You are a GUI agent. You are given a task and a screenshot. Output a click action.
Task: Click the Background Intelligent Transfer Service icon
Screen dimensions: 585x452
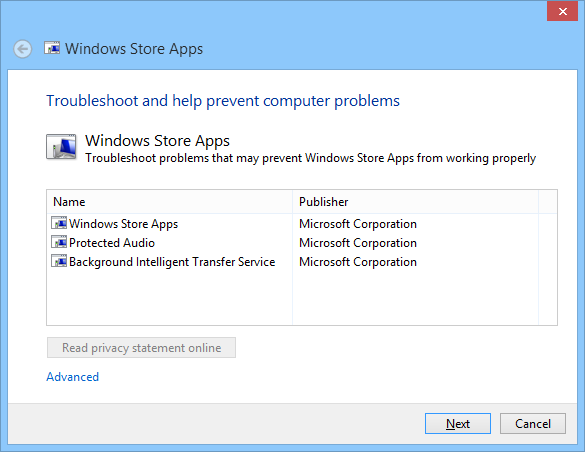[x=59, y=261]
